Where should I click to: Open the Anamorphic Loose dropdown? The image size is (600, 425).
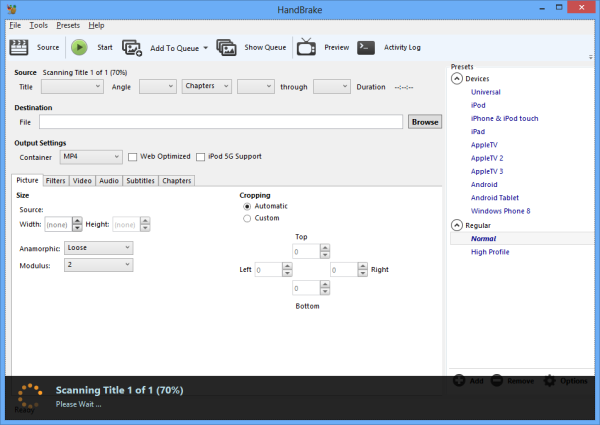99,248
